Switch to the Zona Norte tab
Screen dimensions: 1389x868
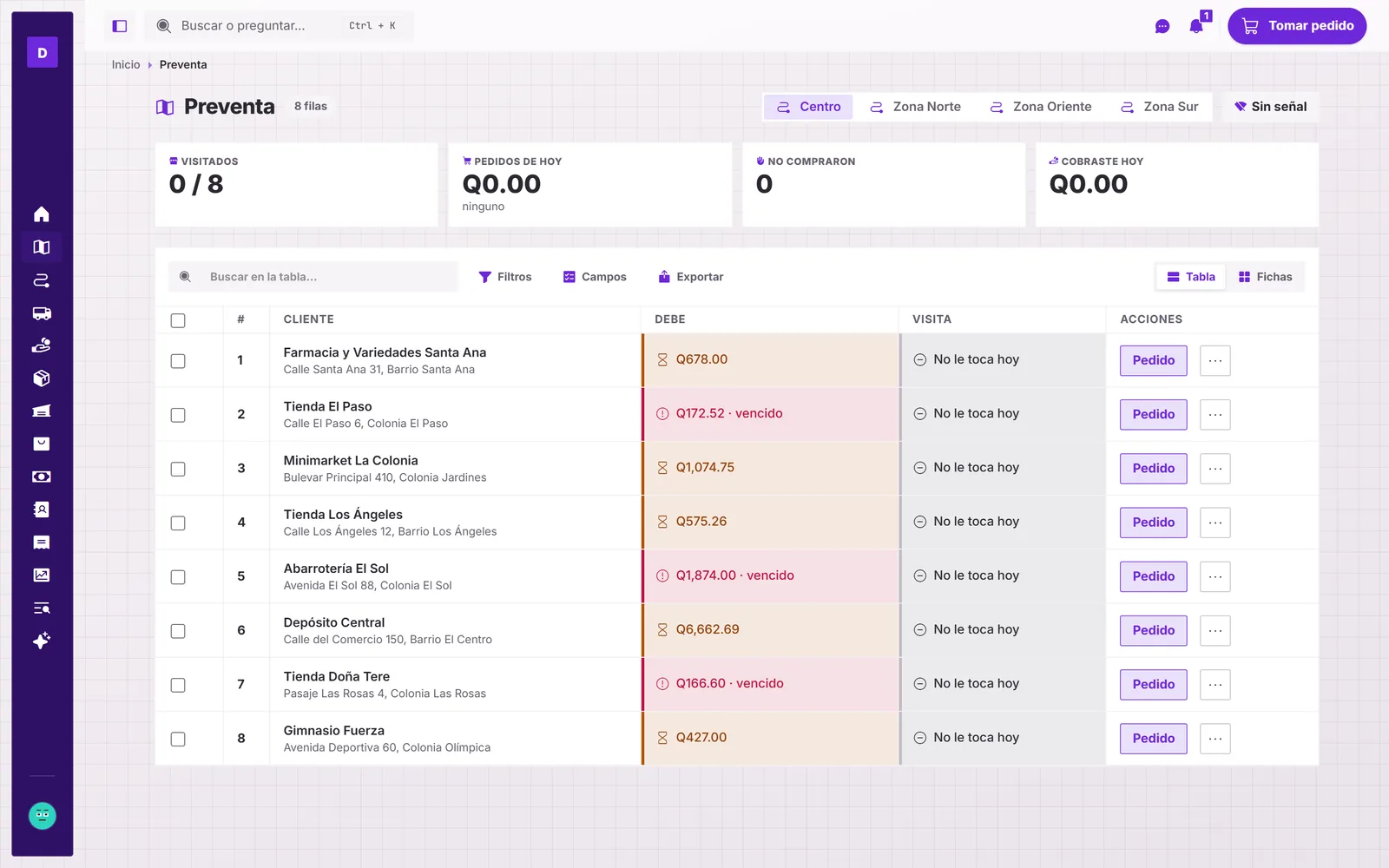916,107
